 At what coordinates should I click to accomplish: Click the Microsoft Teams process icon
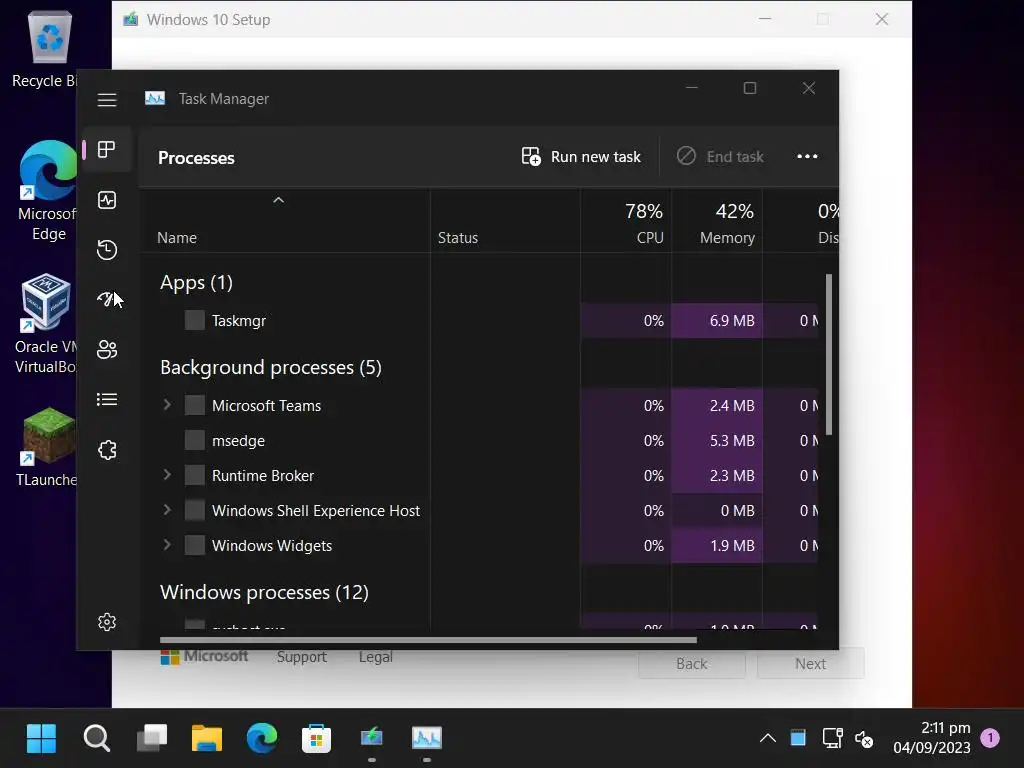[x=195, y=405]
